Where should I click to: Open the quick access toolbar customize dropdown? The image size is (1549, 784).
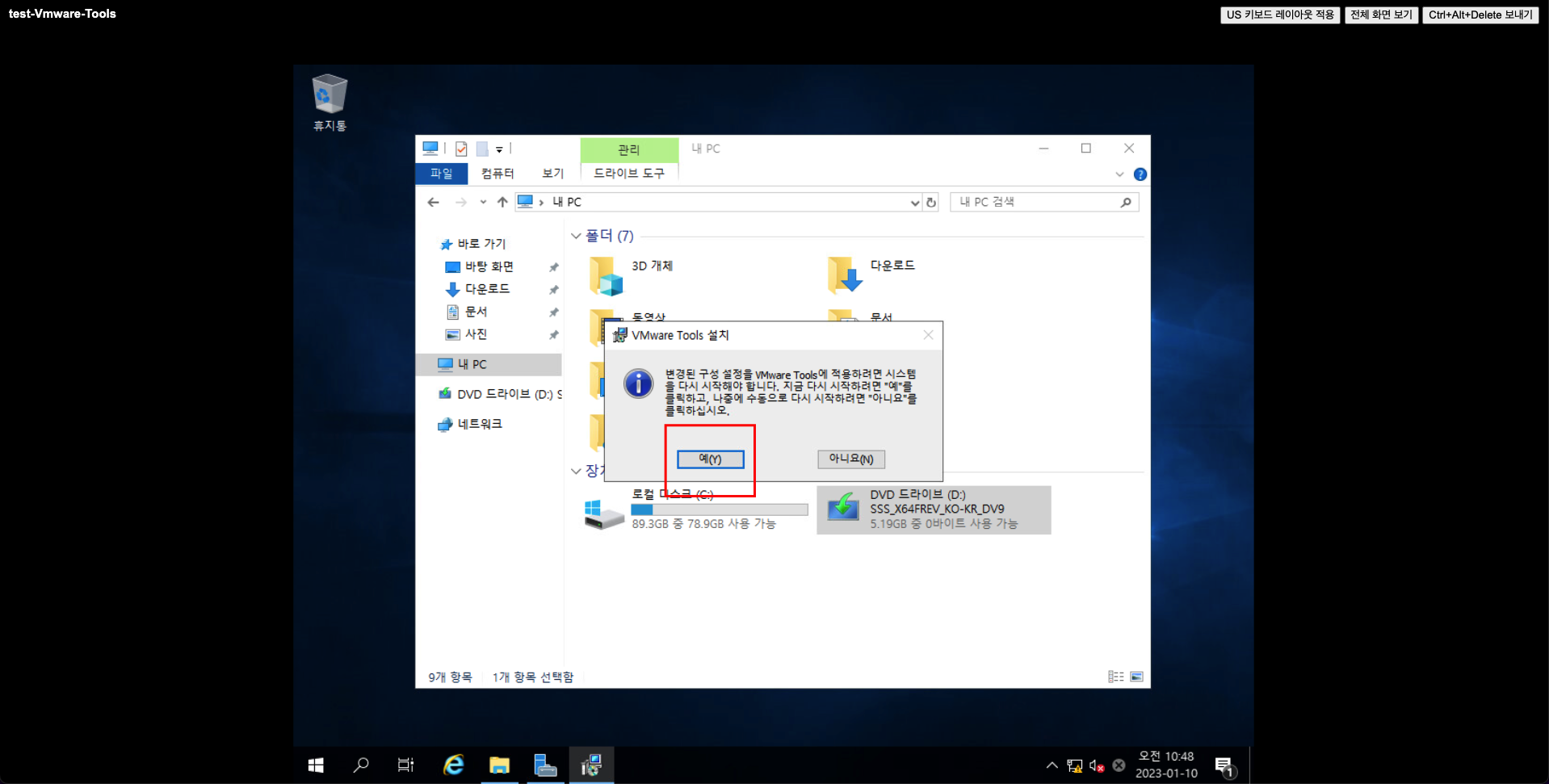499,149
